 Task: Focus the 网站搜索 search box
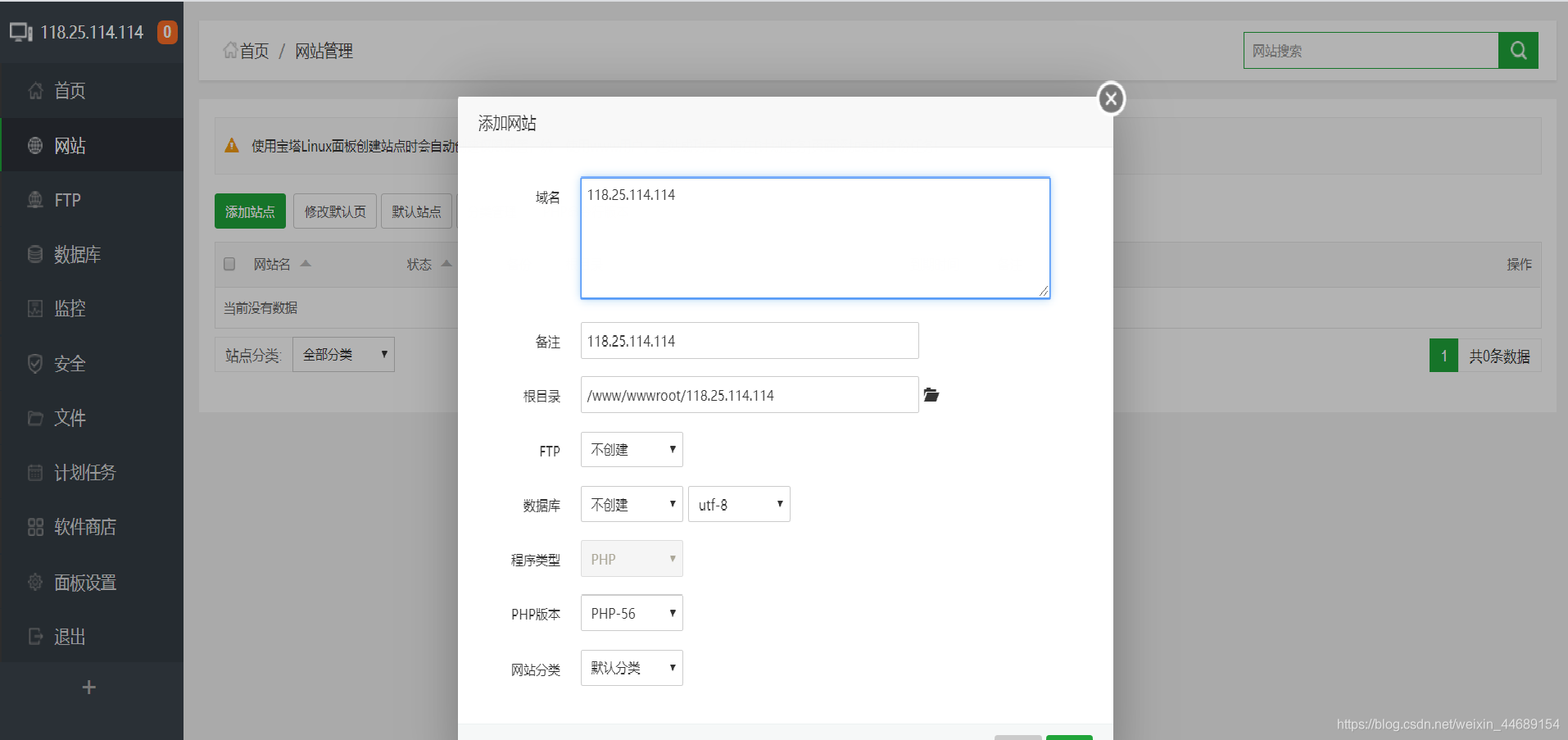point(1371,51)
